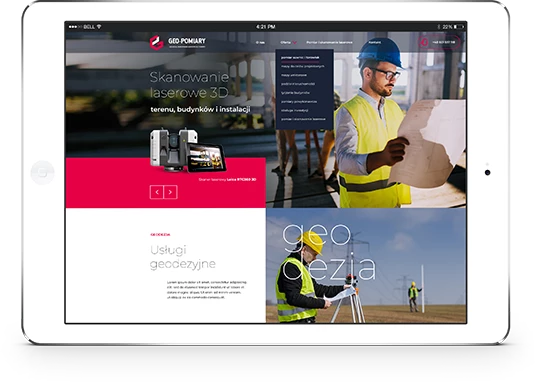Select 'pomiar i skanowanie laserowe' in dropdown

[303, 119]
